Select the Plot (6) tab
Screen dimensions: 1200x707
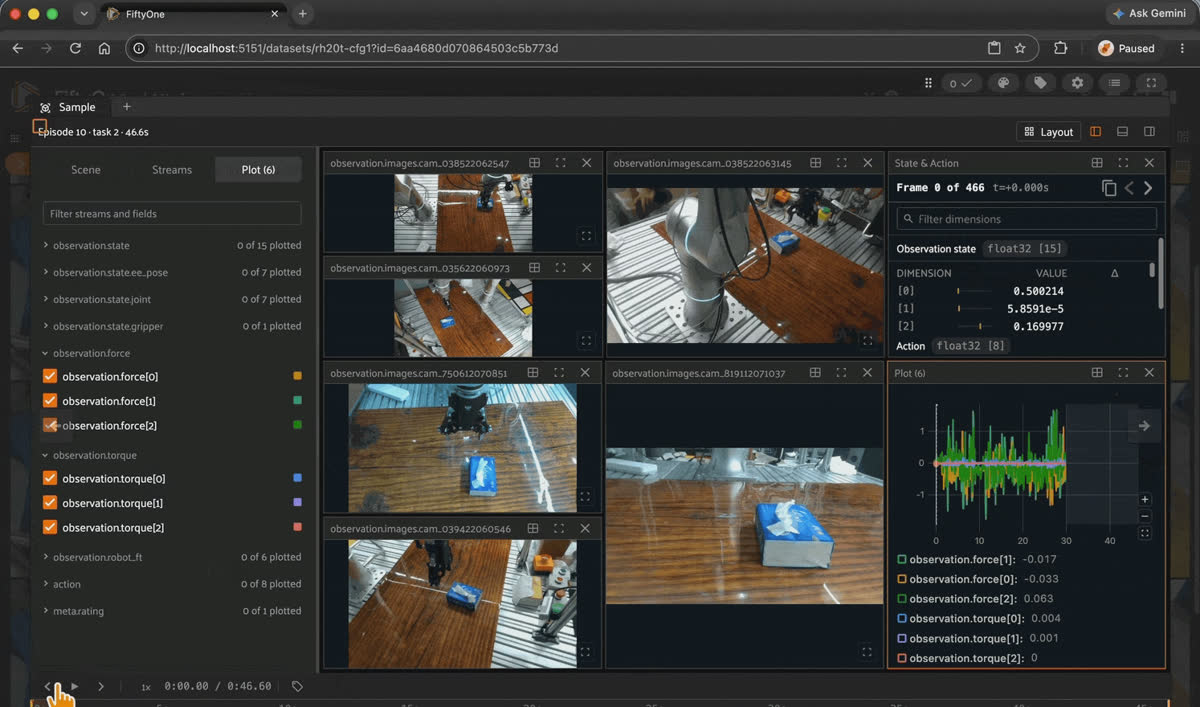click(258, 170)
